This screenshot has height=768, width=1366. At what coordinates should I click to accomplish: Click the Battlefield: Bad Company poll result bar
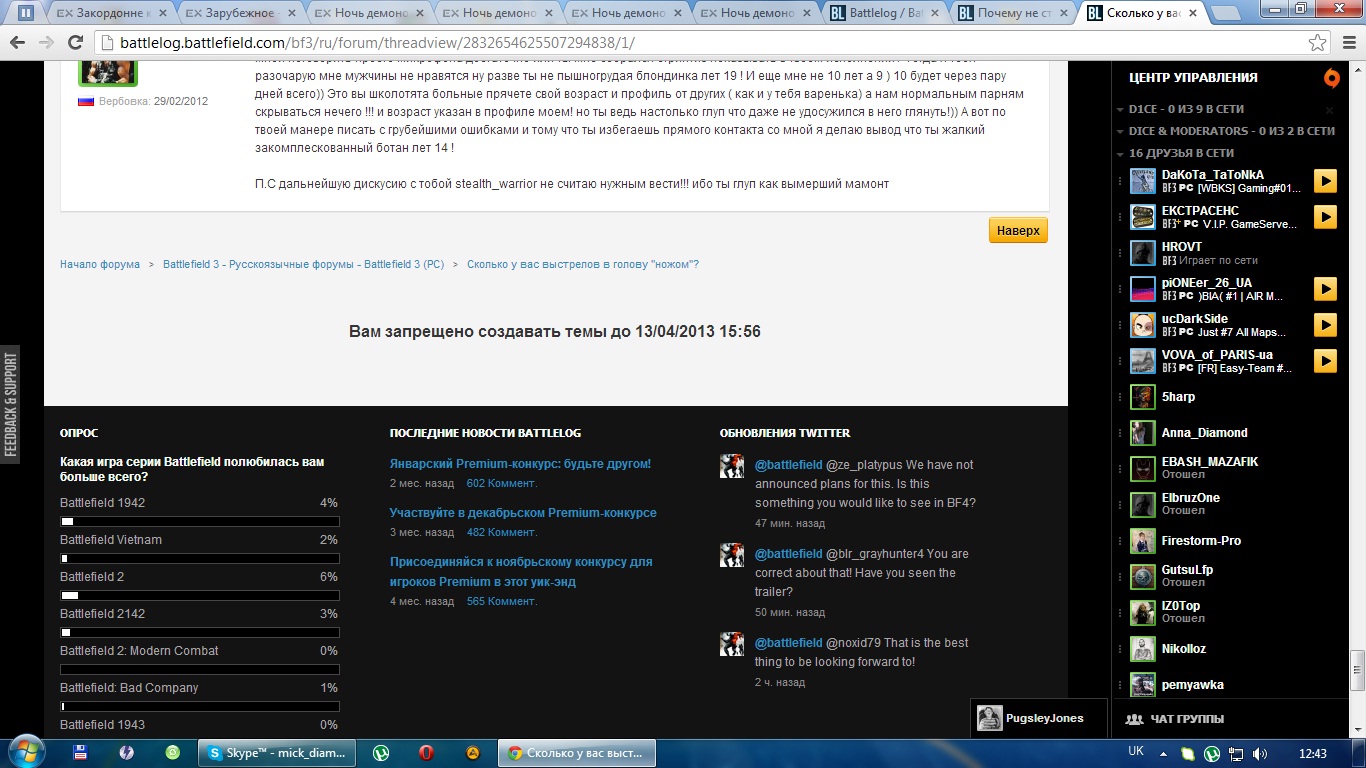(x=200, y=706)
